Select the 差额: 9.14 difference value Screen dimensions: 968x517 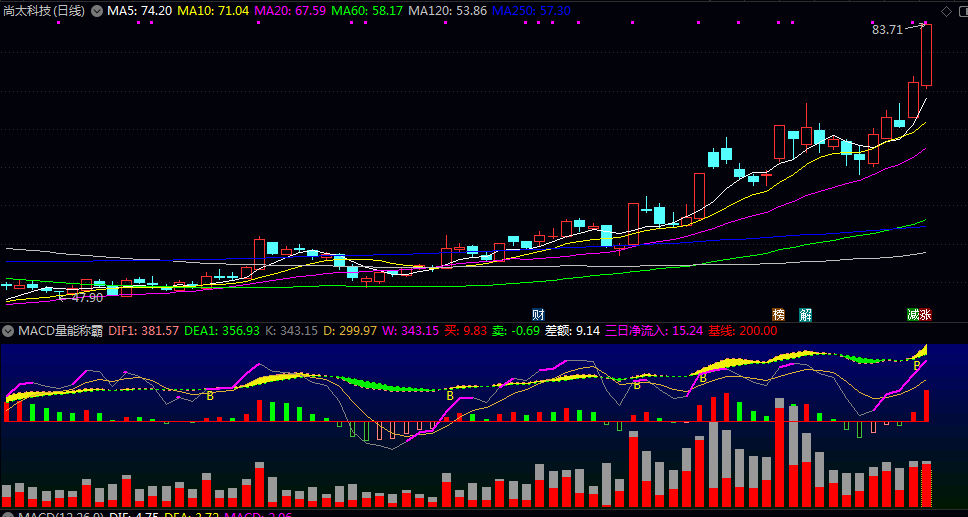pos(572,331)
